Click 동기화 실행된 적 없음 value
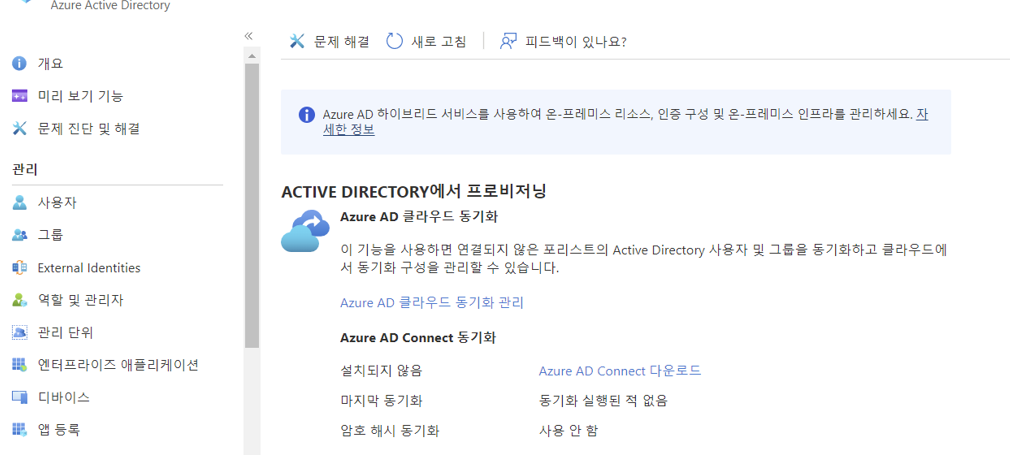This screenshot has height=458, width=1010. (603, 401)
